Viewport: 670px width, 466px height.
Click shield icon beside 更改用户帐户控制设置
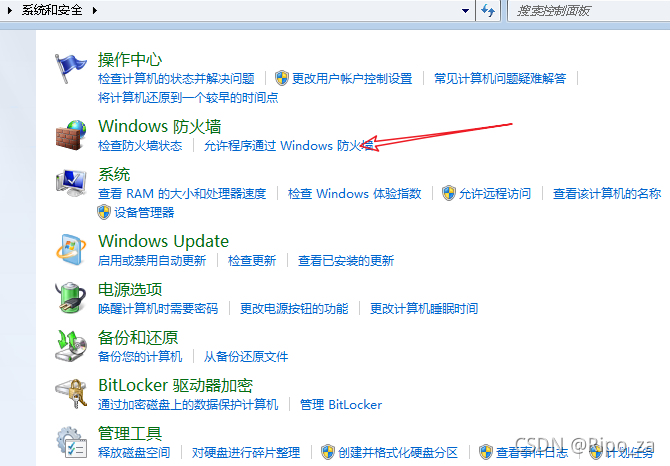tap(282, 78)
